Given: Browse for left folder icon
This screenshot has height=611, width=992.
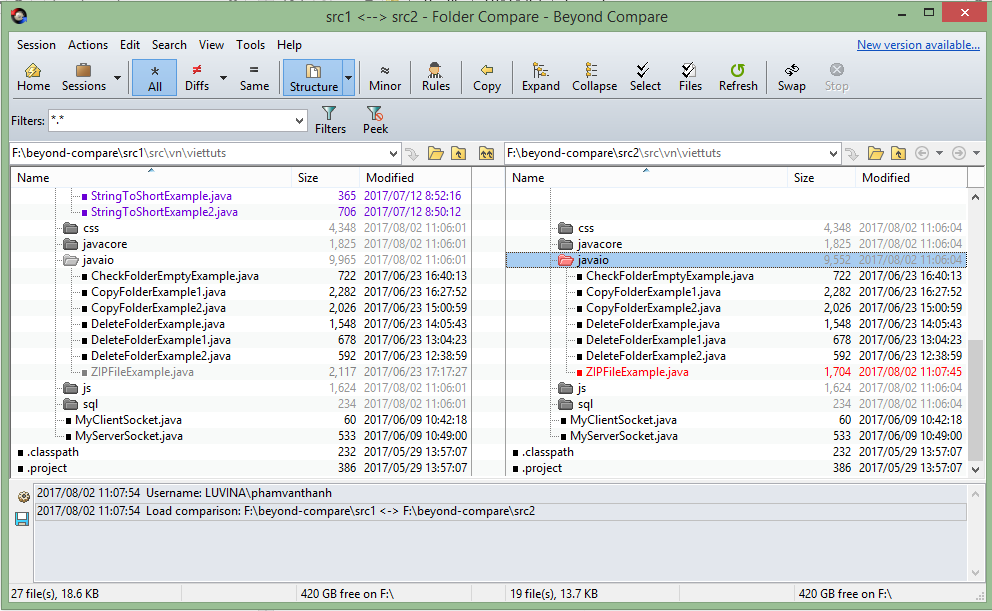Looking at the screenshot, I should [435, 153].
